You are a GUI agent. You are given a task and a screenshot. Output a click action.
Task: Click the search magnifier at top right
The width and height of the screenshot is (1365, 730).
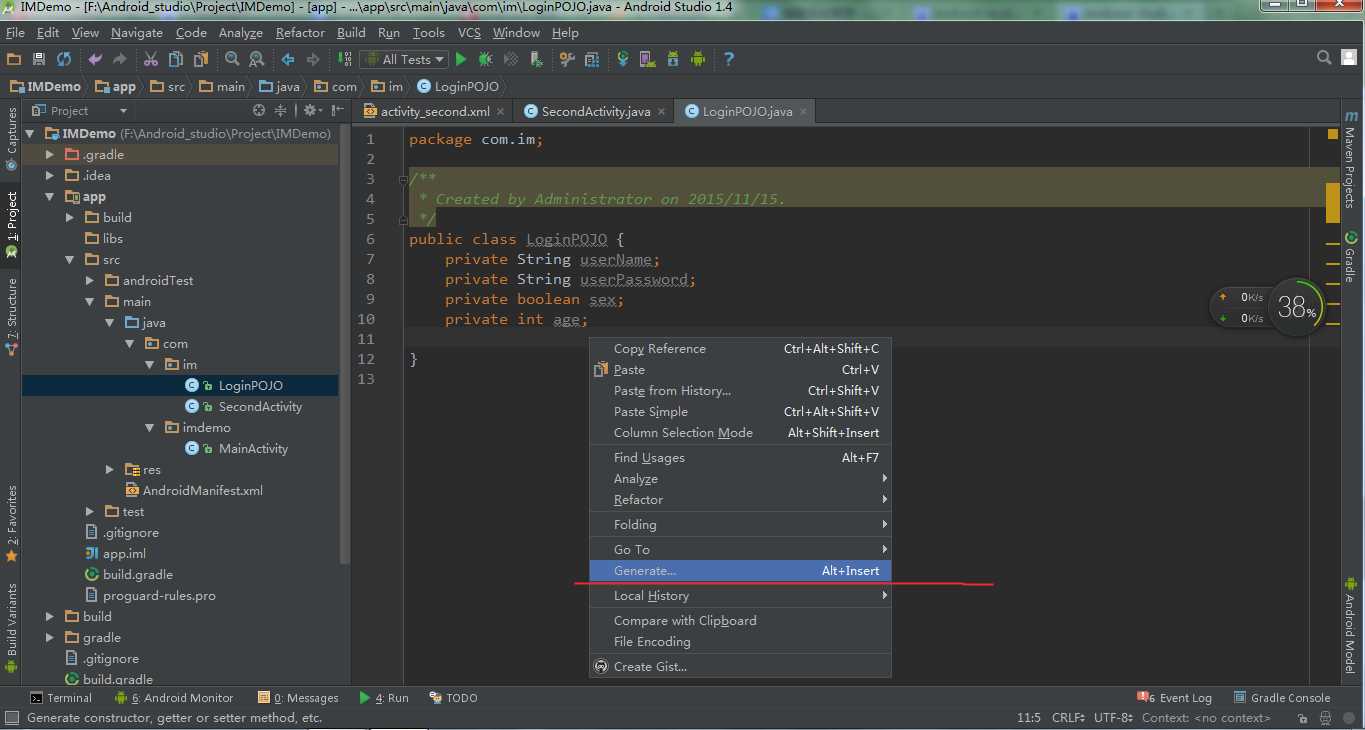pyautogui.click(x=1324, y=58)
